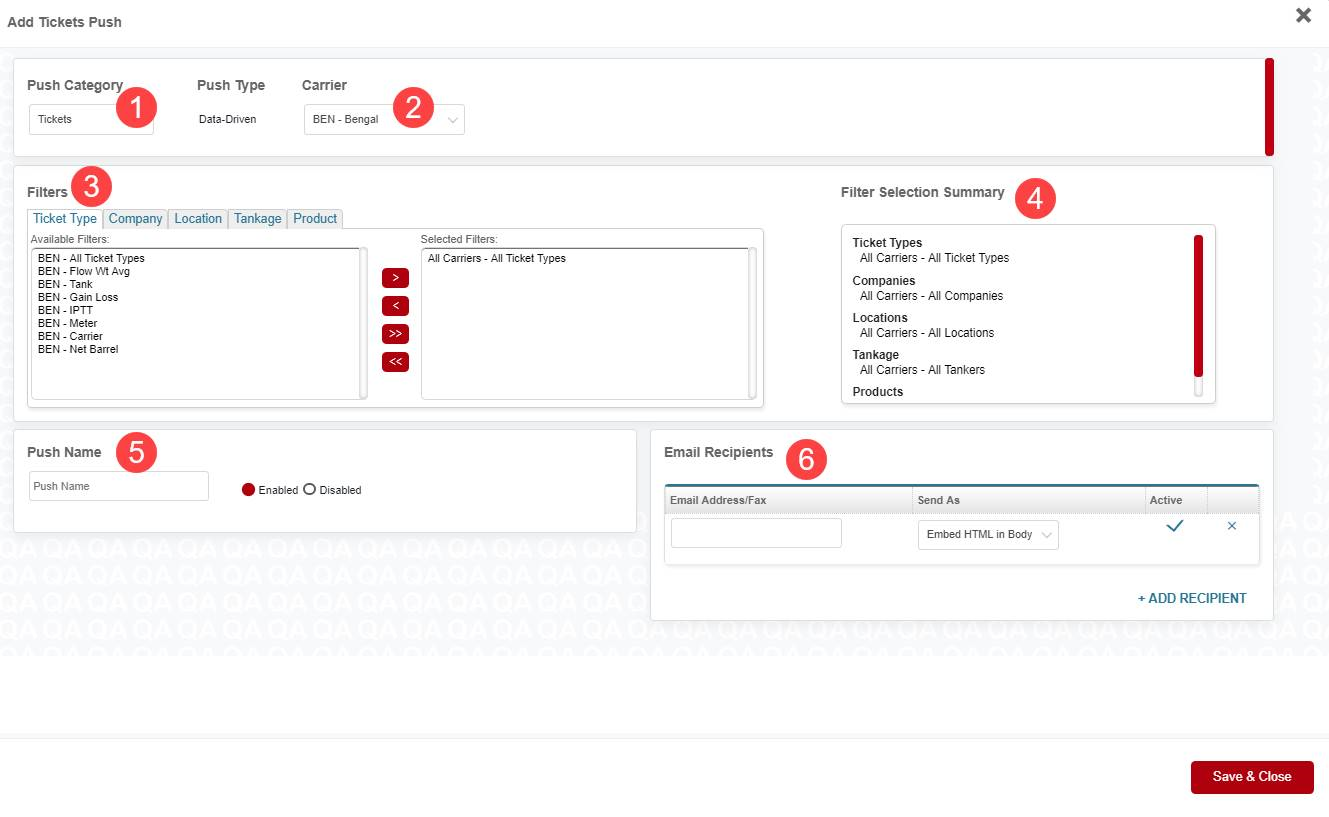The height and width of the screenshot is (817, 1329).
Task: Remove the recipient row using the X icon
Action: tap(1232, 526)
